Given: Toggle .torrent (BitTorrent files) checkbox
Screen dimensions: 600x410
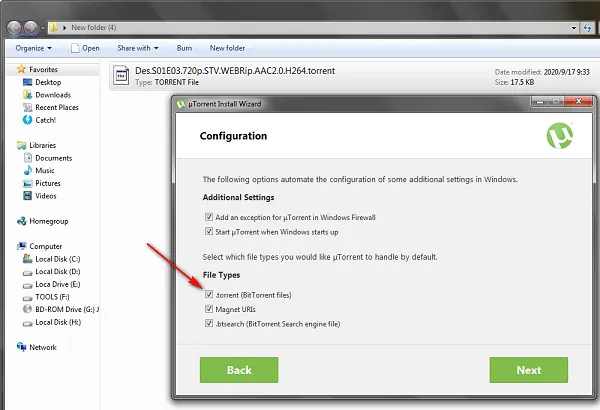Looking at the screenshot, I should point(209,294).
